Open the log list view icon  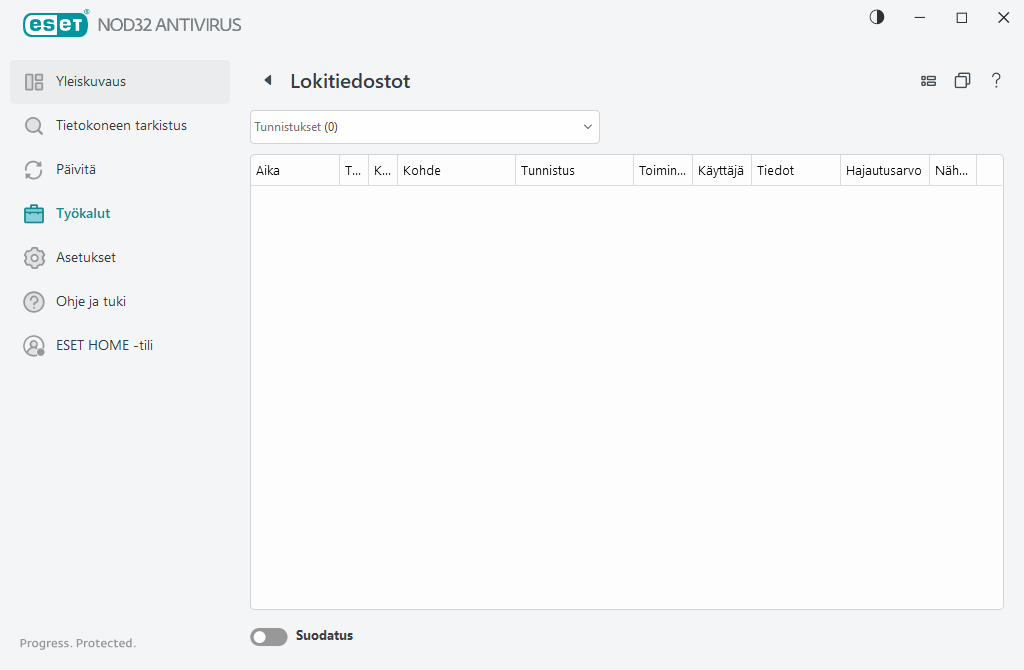[928, 80]
